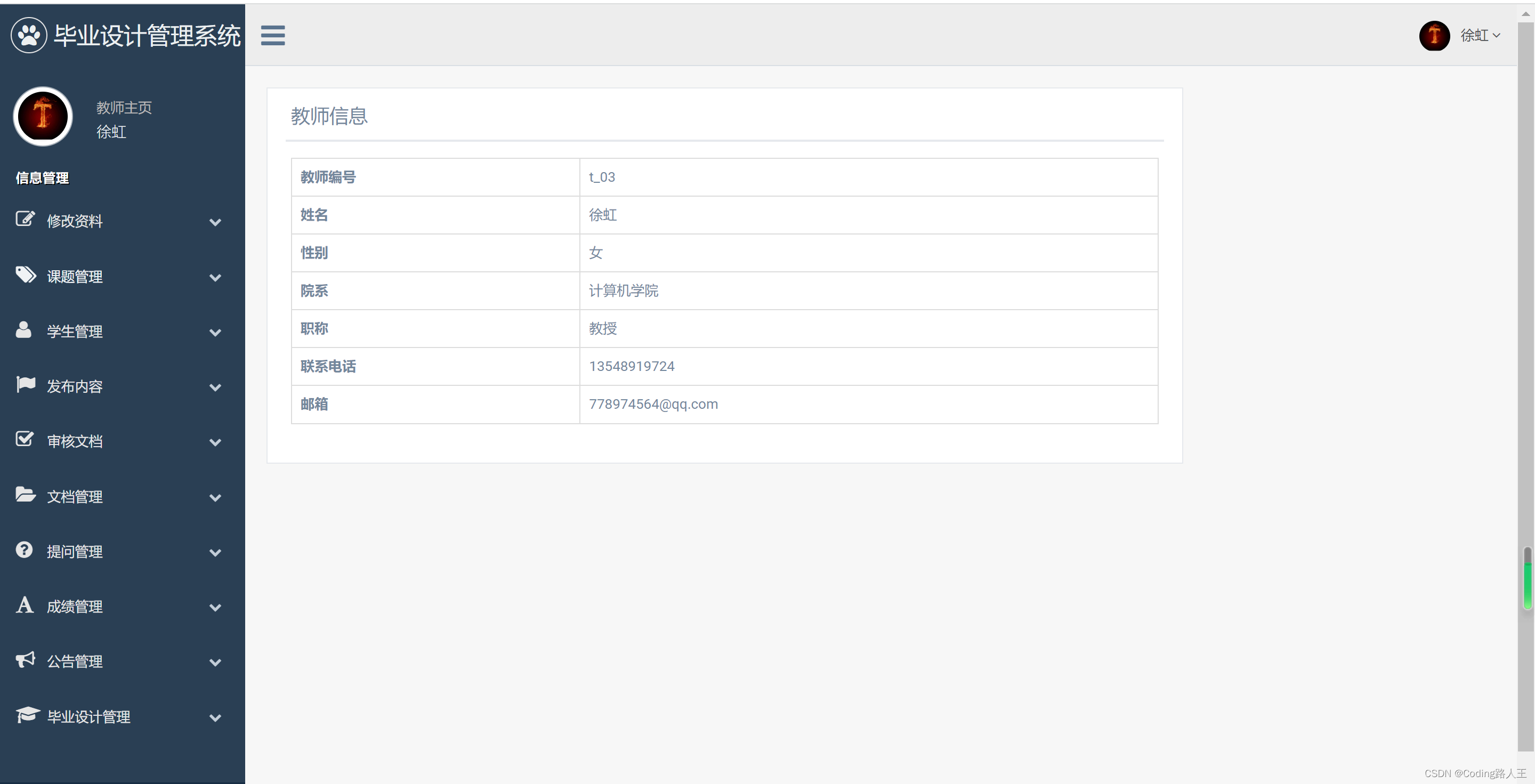Click the green scroll indicator thumb
This screenshot has height=784, width=1535.
(1527, 578)
